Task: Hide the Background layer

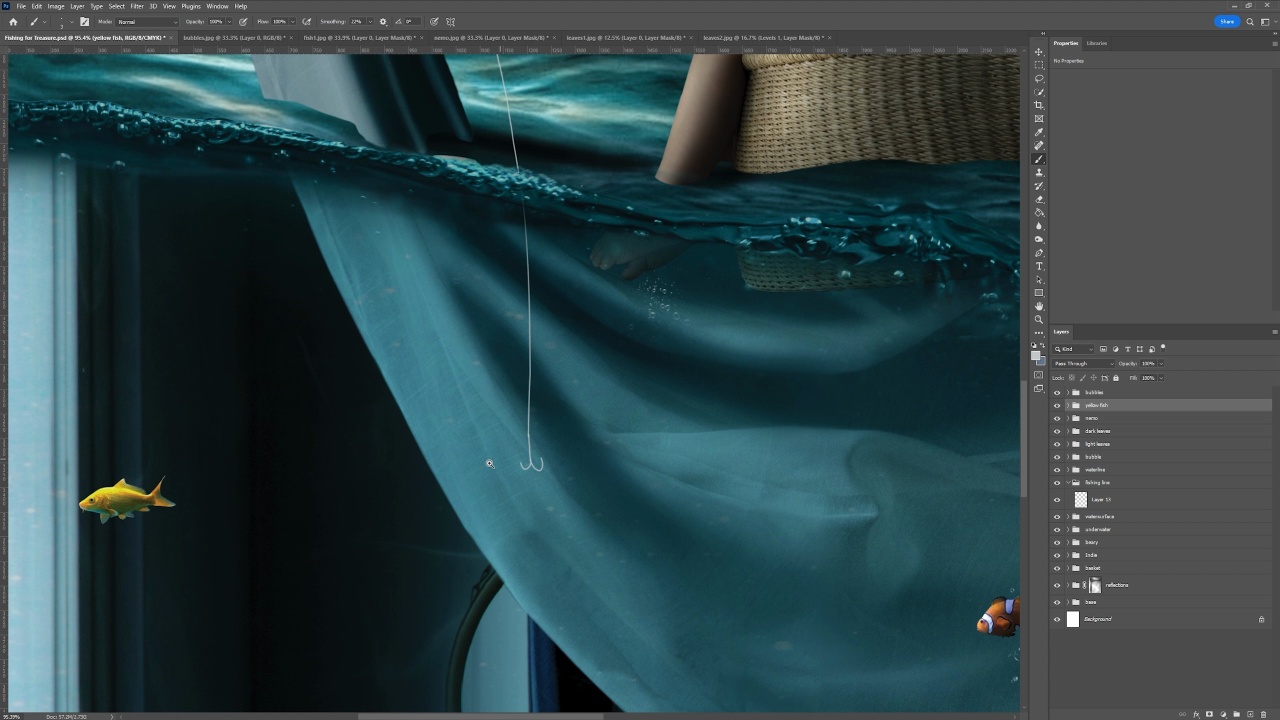Action: click(1057, 619)
